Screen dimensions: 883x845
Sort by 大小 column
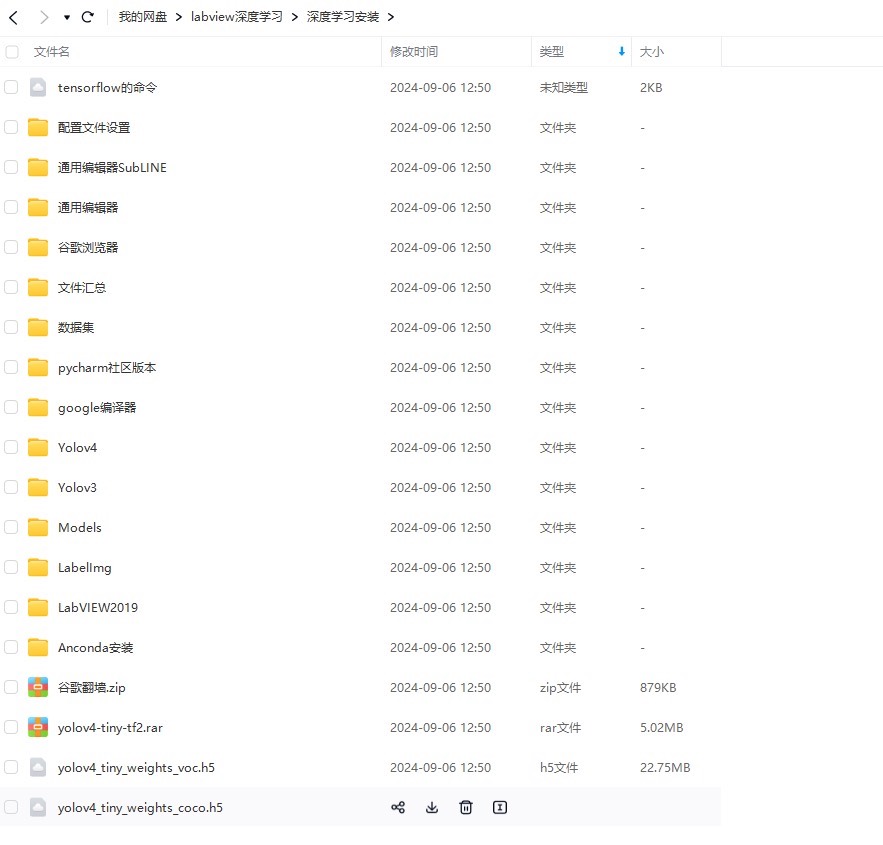[652, 52]
